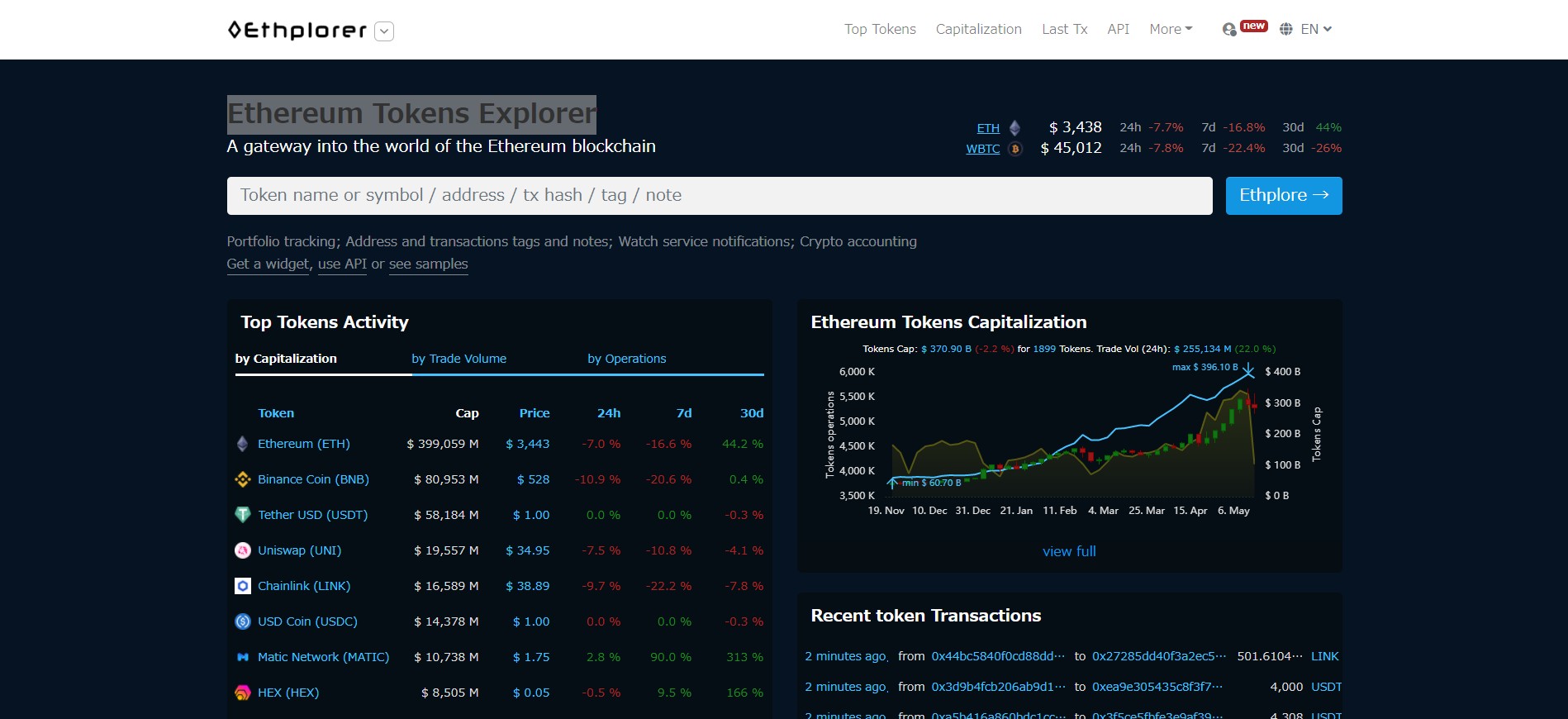Image resolution: width=1568 pixels, height=719 pixels.
Task: Open sender address 0x3d9b4fcb206ab9d1
Action: point(998,687)
